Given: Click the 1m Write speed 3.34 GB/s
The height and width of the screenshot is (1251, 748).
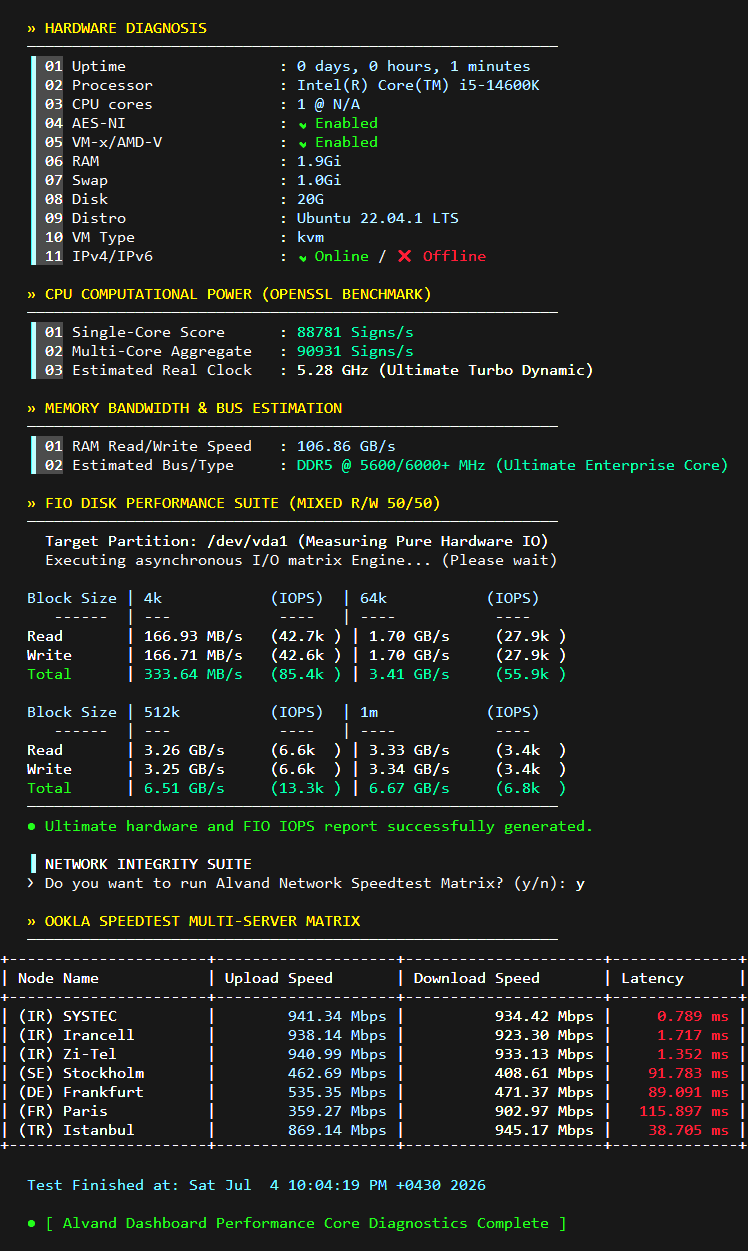Looking at the screenshot, I should coord(409,769).
